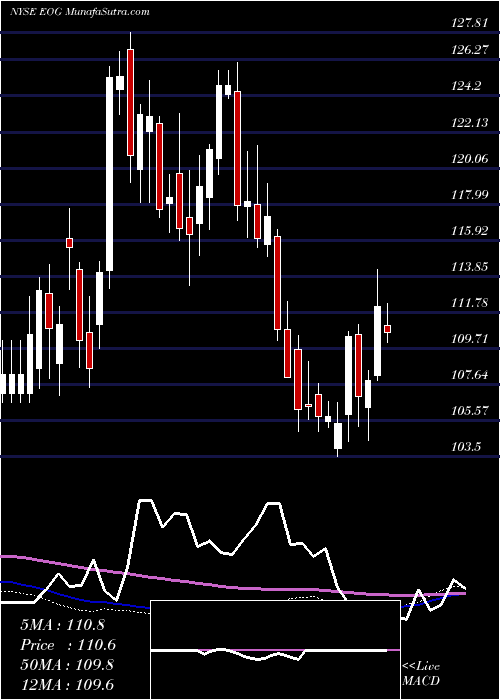
Task: Select the 127.81 price axis label
Action: click(x=469, y=23)
